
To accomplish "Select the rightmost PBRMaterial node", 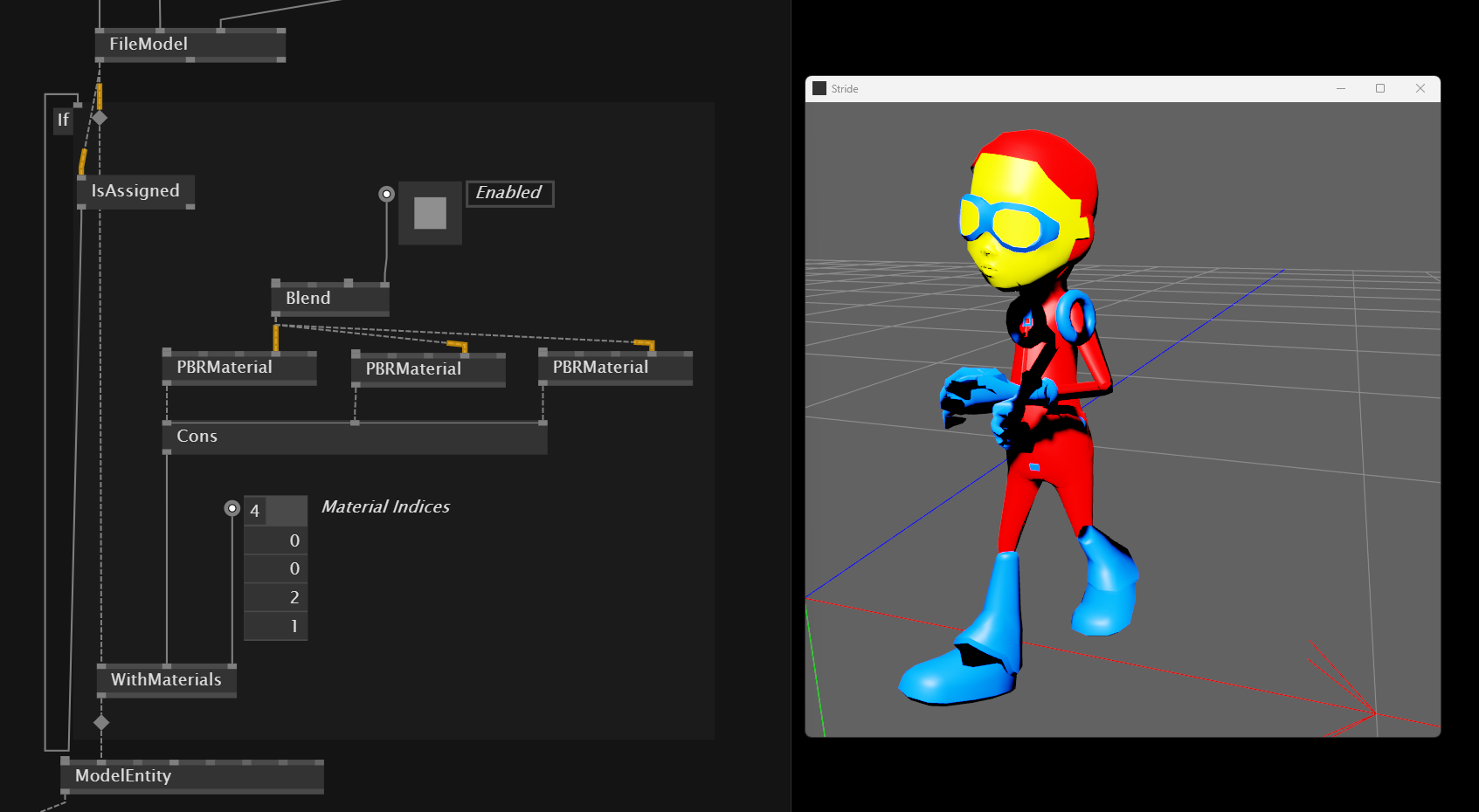I will pyautogui.click(x=615, y=368).
